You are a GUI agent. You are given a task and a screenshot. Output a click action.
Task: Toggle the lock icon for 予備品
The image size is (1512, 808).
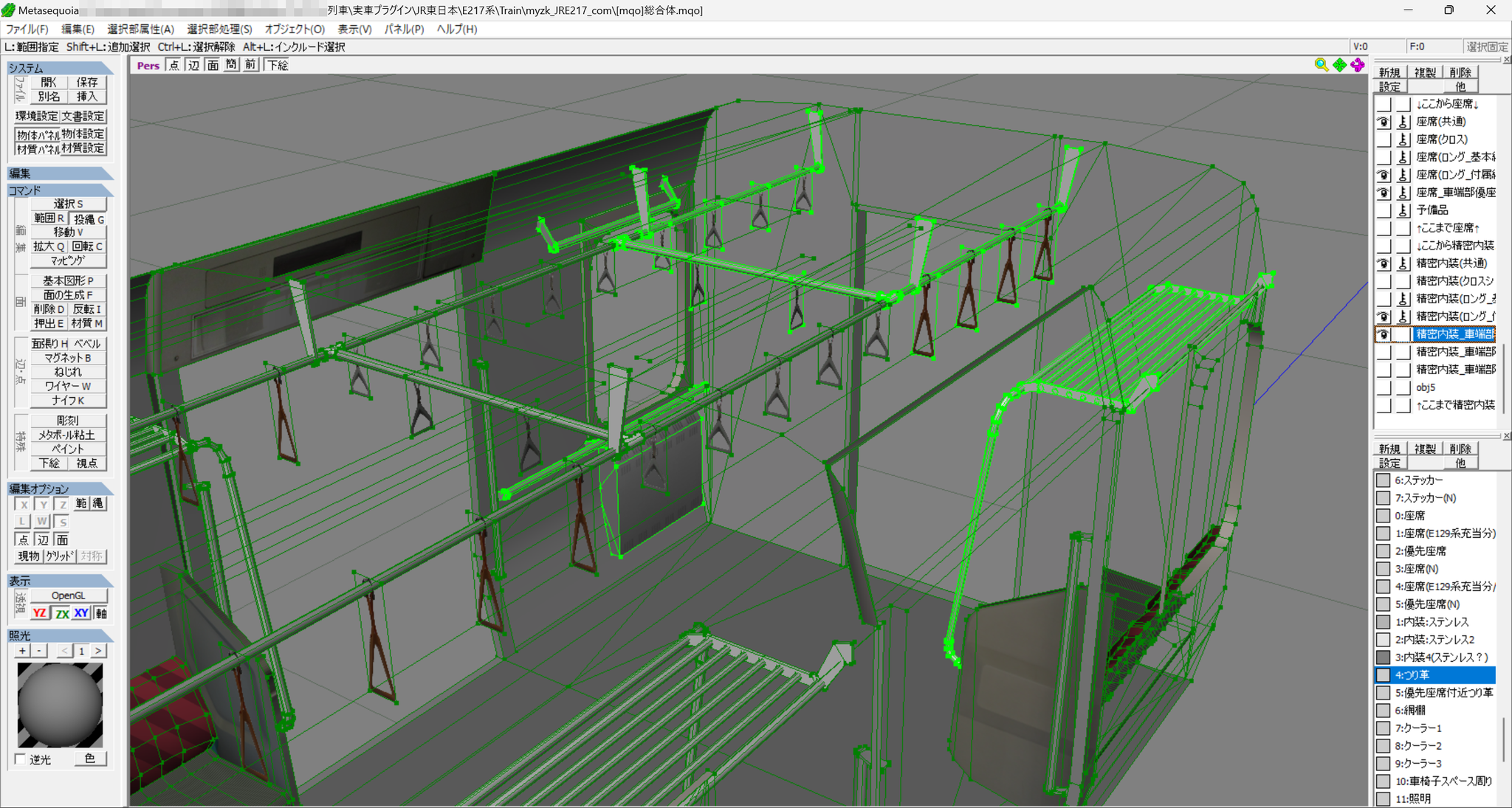[1403, 210]
